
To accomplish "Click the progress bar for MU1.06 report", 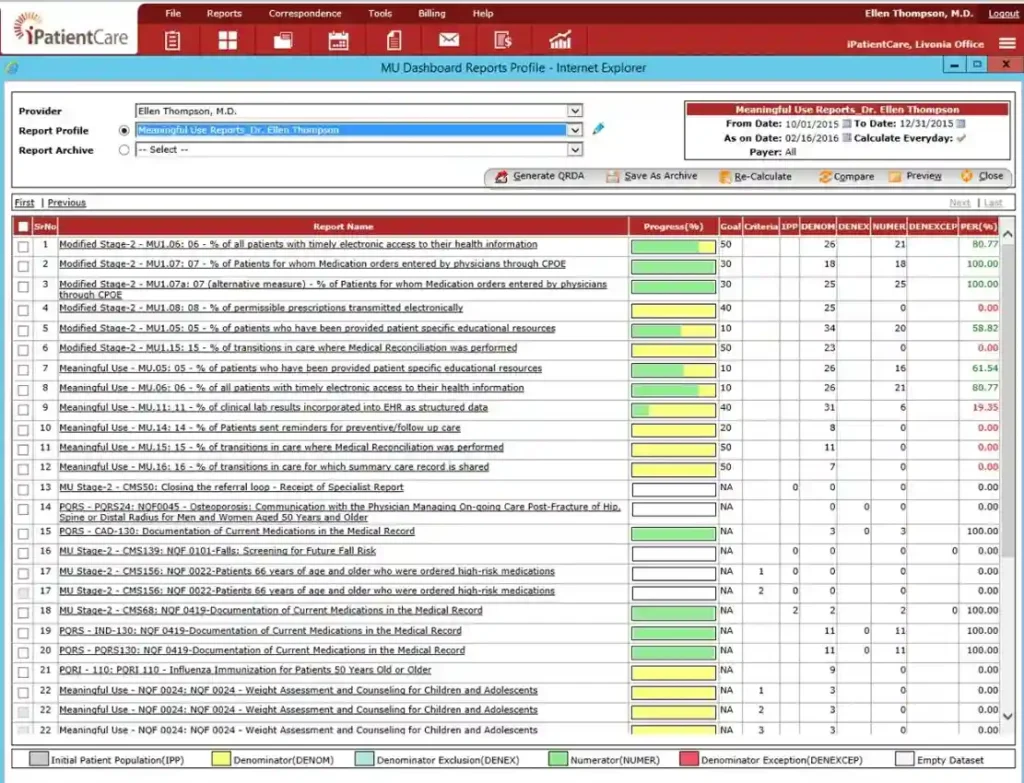I will point(674,243).
